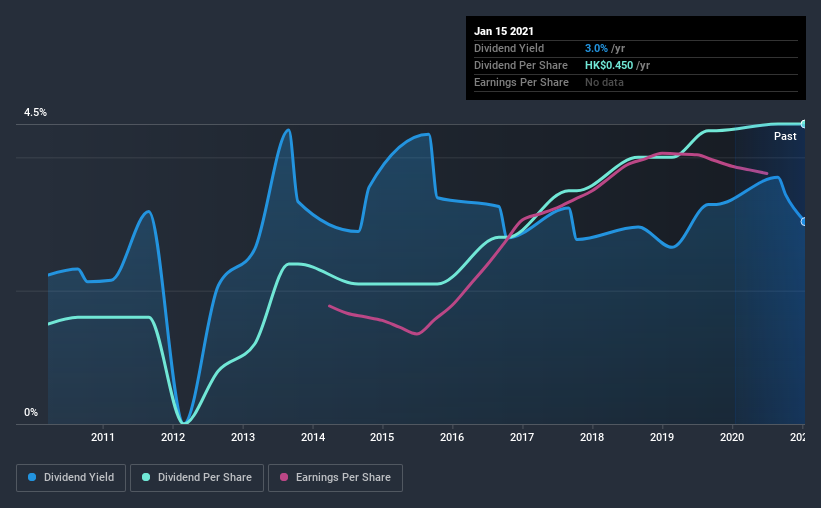821x508 pixels.
Task: Click the 0% y-axis label
Action: [x=31, y=413]
